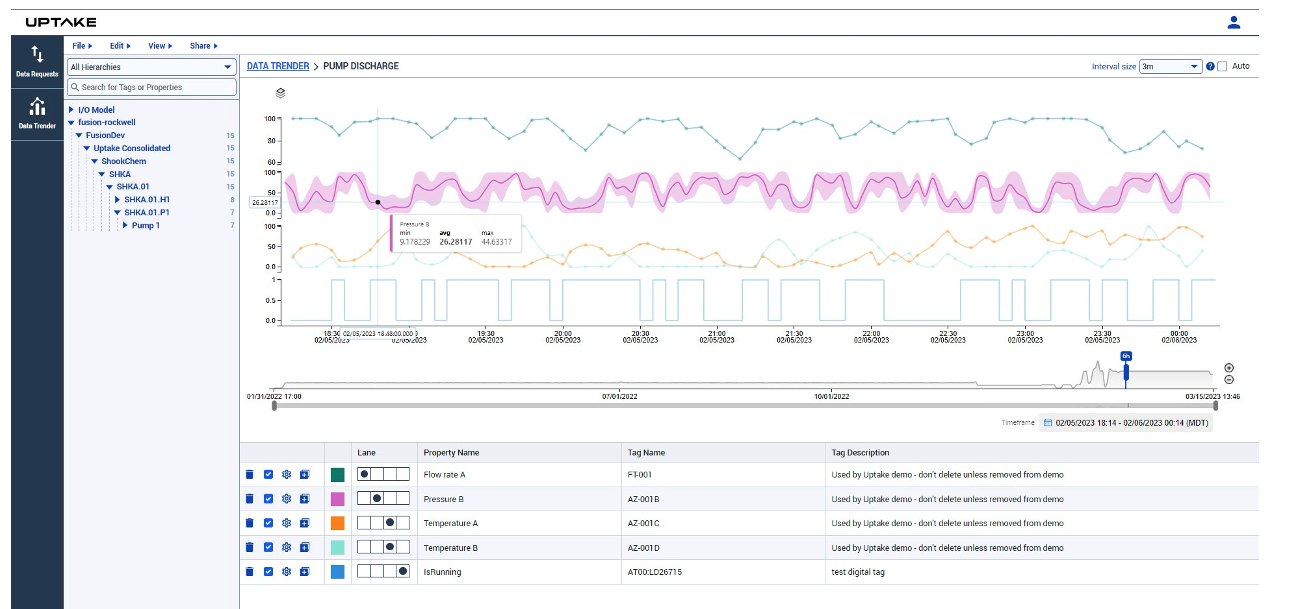Delete the Temperature B row
The image size is (1303, 609).
(250, 547)
